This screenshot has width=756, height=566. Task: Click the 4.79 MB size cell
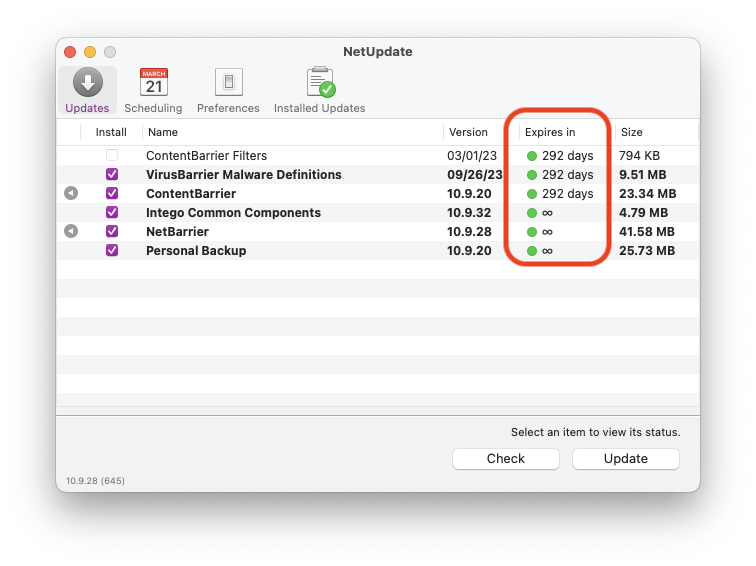click(x=644, y=213)
